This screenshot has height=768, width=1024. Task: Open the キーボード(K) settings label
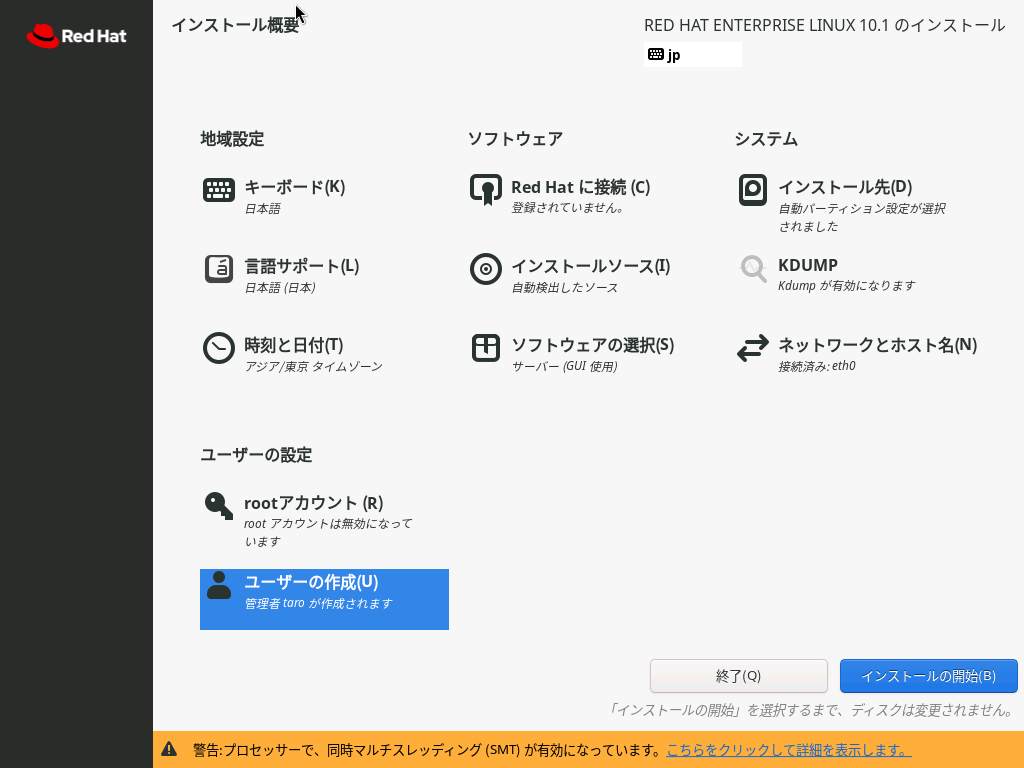click(x=294, y=187)
